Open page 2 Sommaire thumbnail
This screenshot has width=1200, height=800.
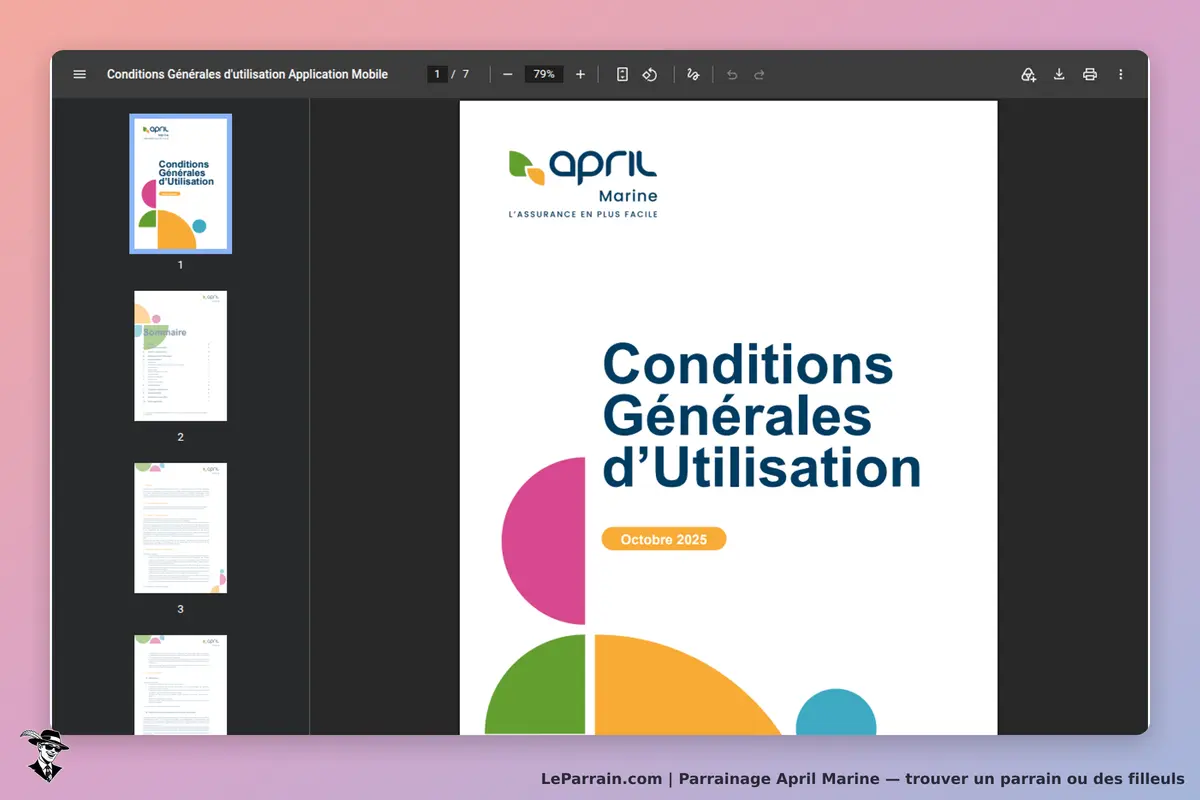[x=181, y=356]
